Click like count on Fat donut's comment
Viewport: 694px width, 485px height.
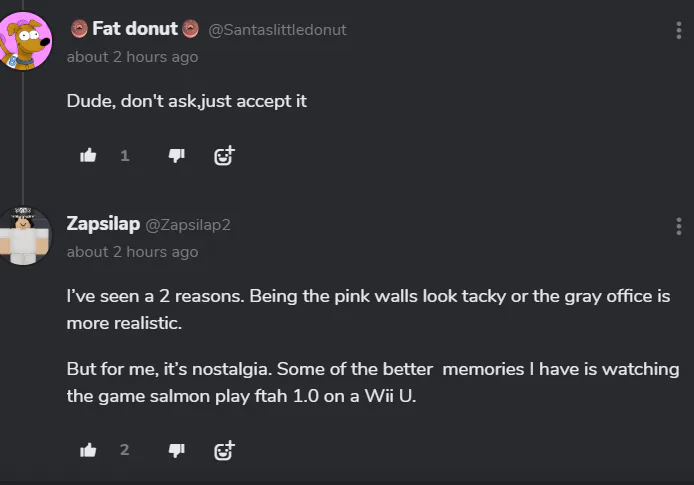pos(125,155)
